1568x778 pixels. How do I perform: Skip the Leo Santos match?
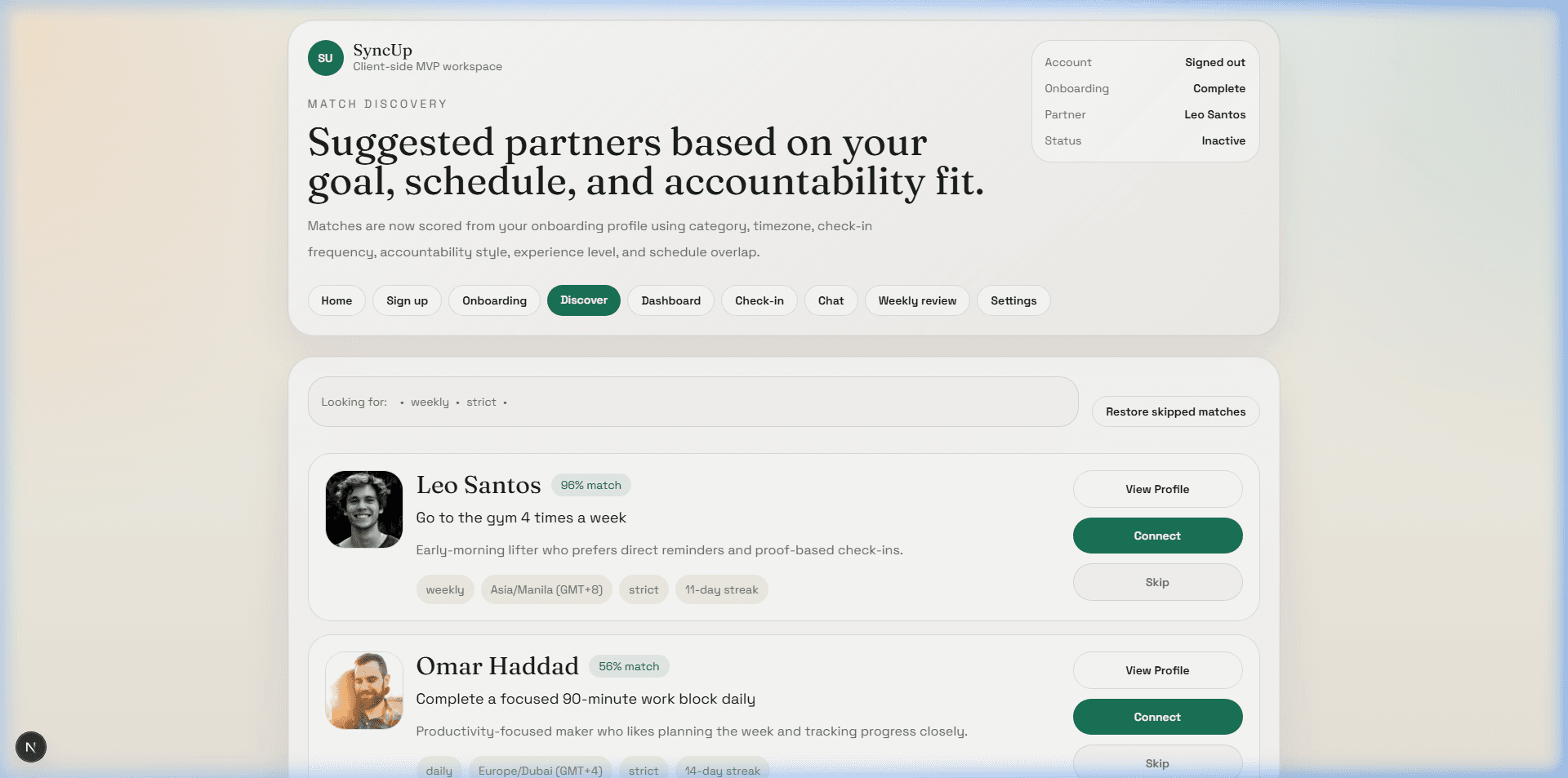(1157, 582)
